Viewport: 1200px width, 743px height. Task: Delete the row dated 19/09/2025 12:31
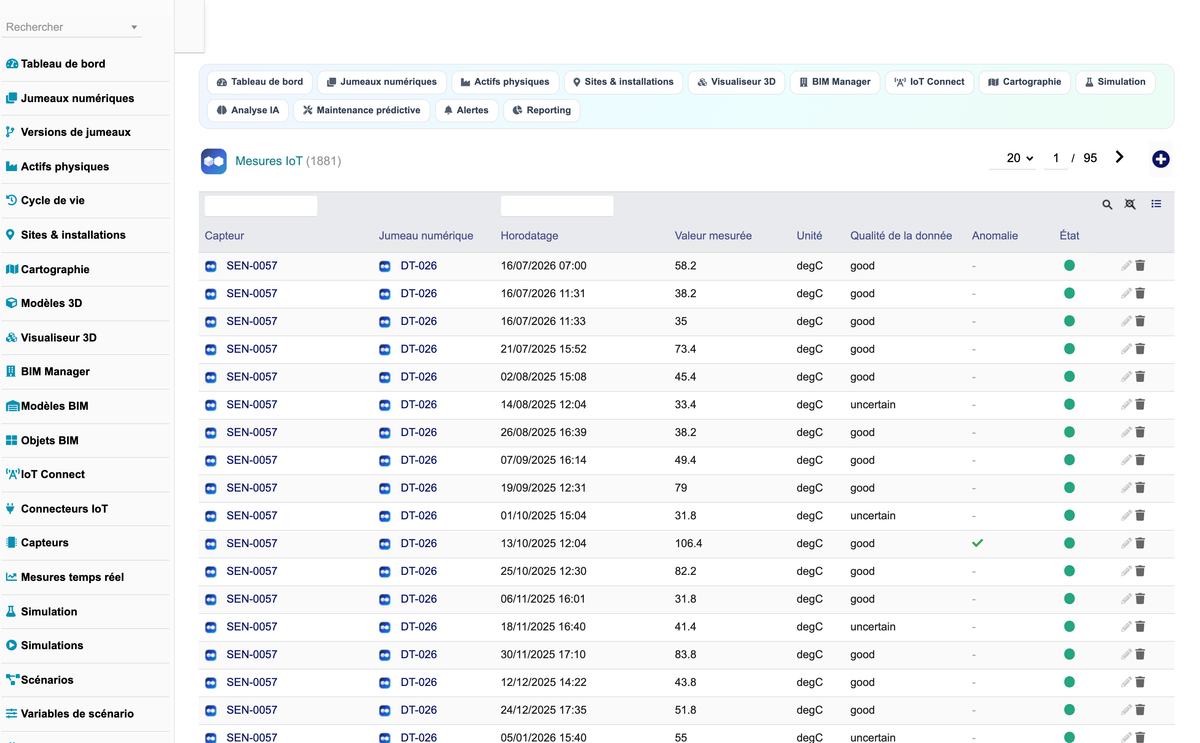click(x=1140, y=488)
